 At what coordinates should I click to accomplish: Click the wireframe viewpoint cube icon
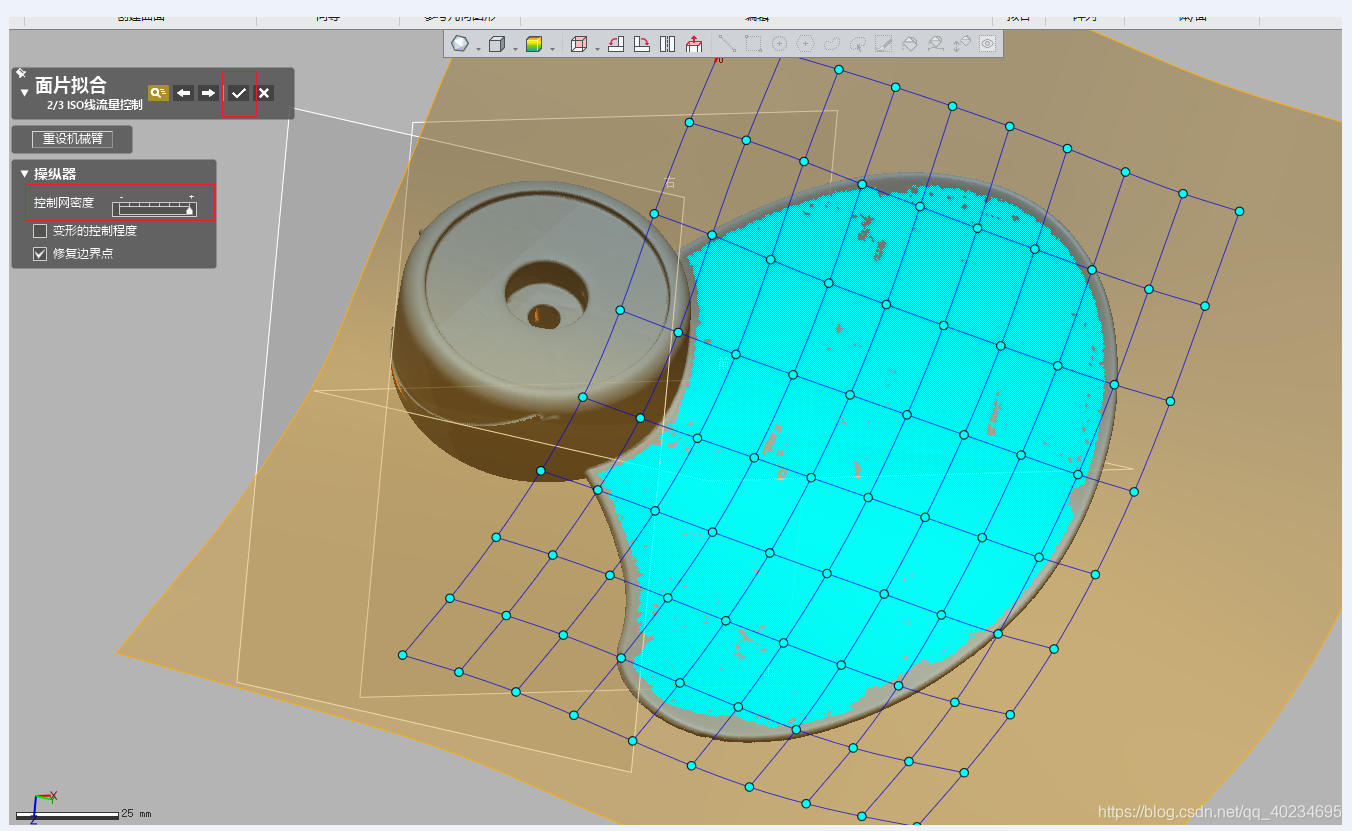point(578,44)
